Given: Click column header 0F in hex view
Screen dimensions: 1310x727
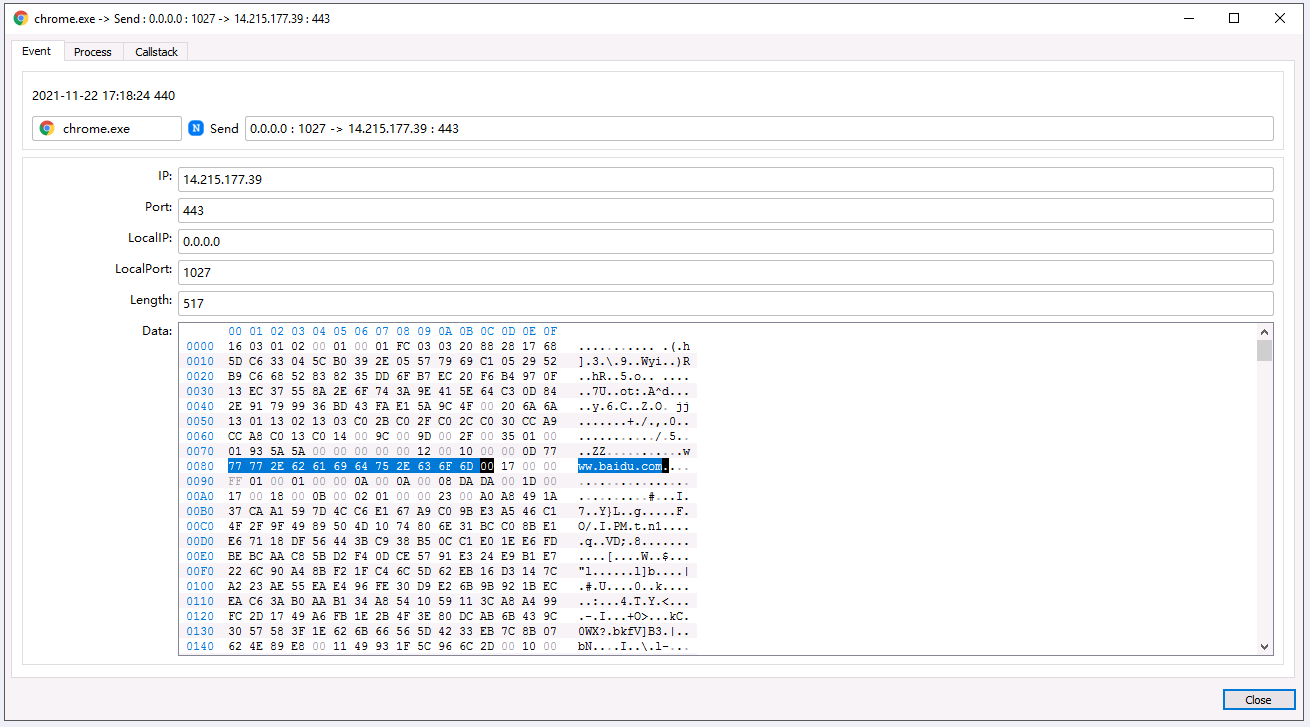Looking at the screenshot, I should click(550, 331).
